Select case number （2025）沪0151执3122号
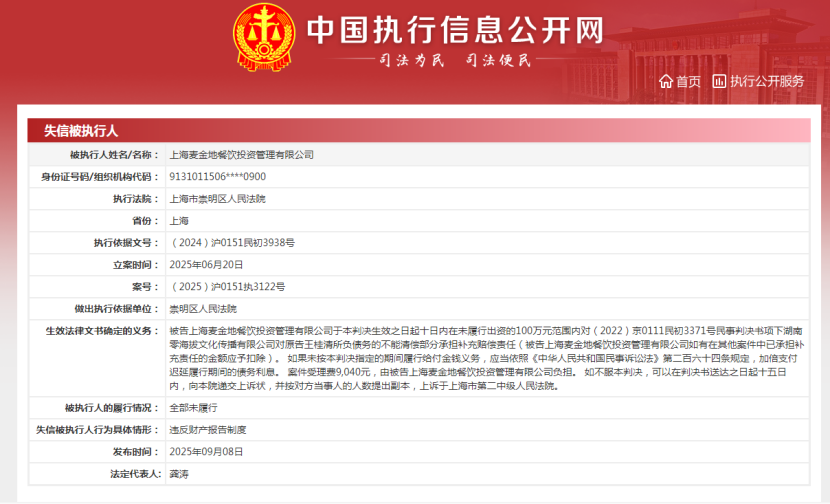The image size is (830, 504). (227, 287)
